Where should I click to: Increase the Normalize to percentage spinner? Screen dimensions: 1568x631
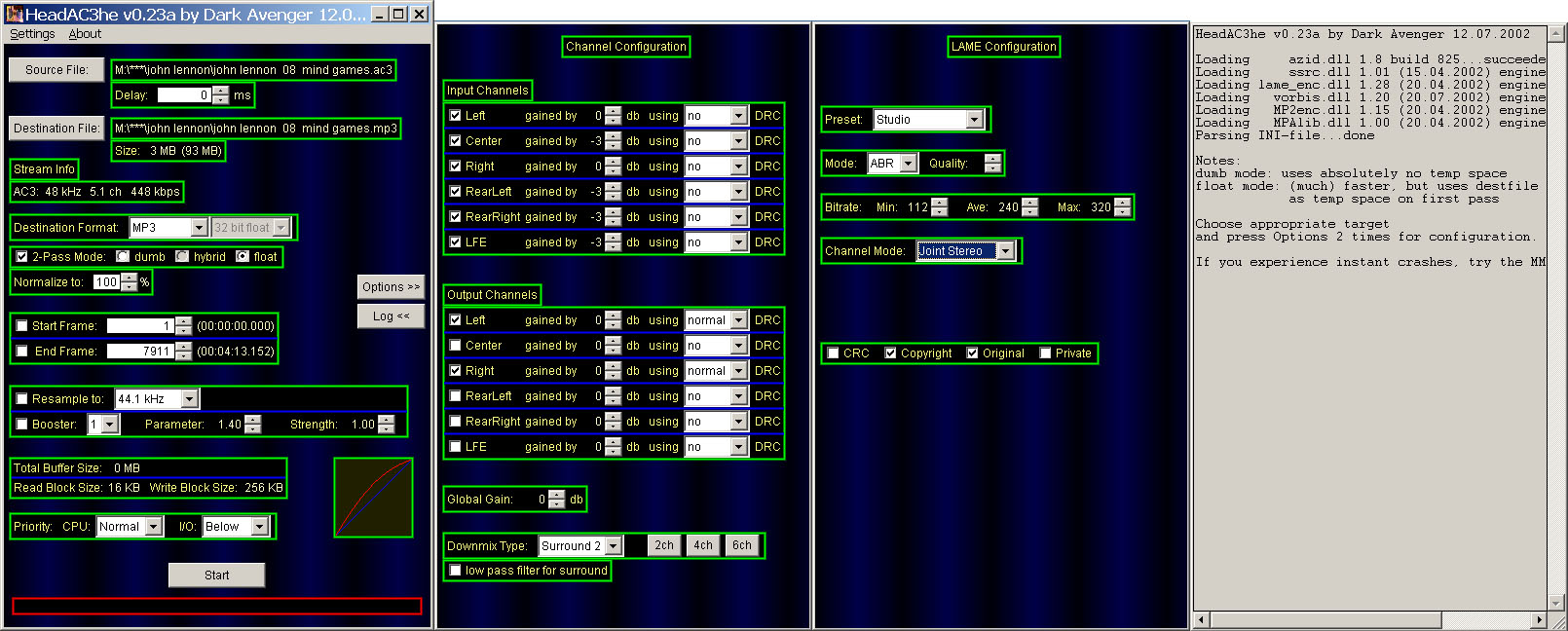tap(130, 278)
